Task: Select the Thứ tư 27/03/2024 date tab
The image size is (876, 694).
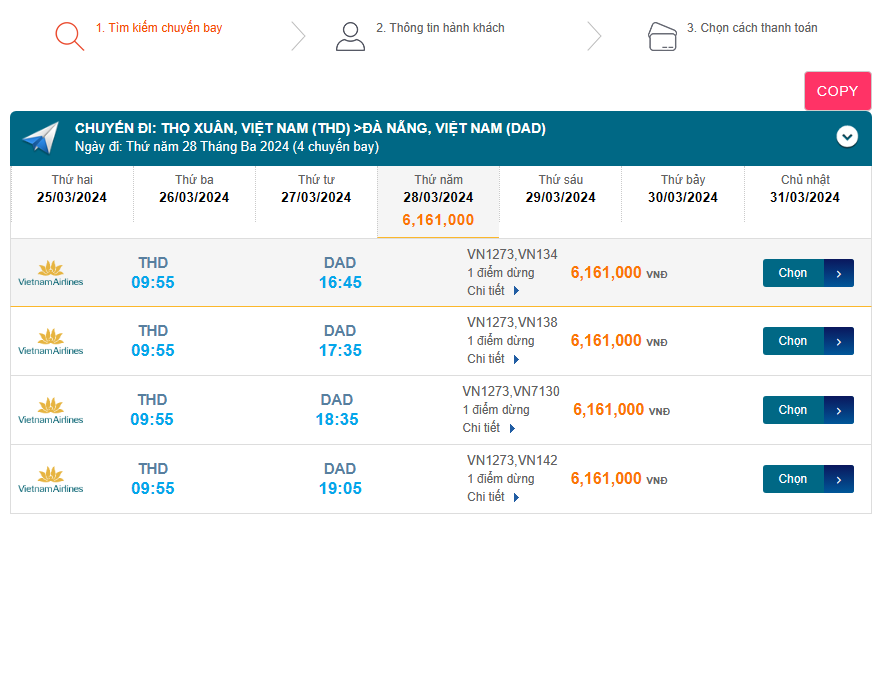Action: [316, 189]
